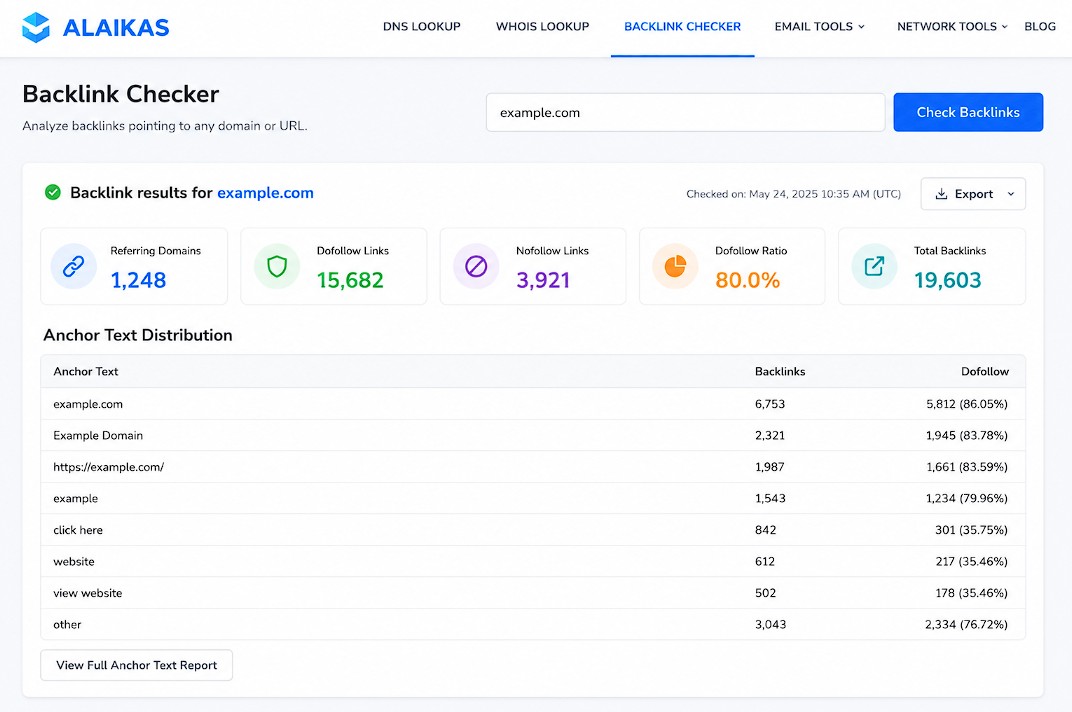Click the 1,543 backlinks value
Screen dimensions: 1072x712
770,499
